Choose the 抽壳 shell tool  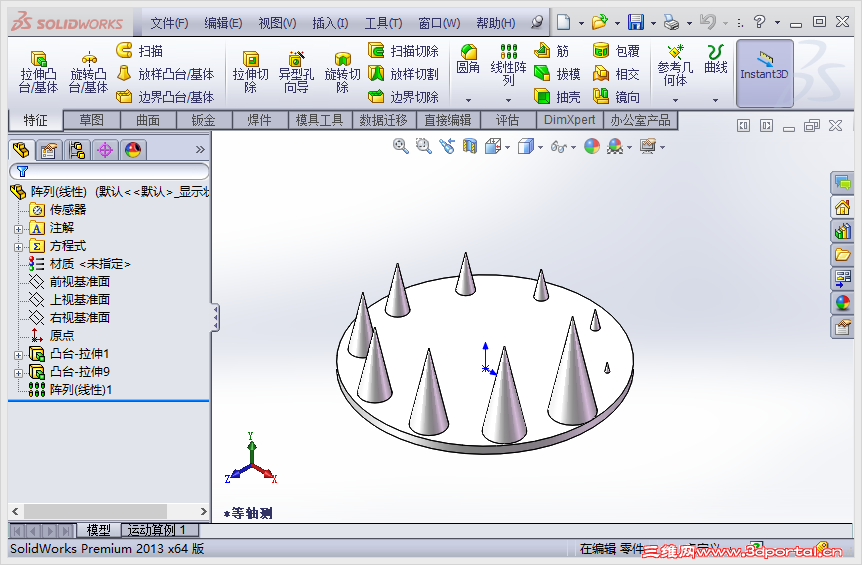(x=557, y=97)
